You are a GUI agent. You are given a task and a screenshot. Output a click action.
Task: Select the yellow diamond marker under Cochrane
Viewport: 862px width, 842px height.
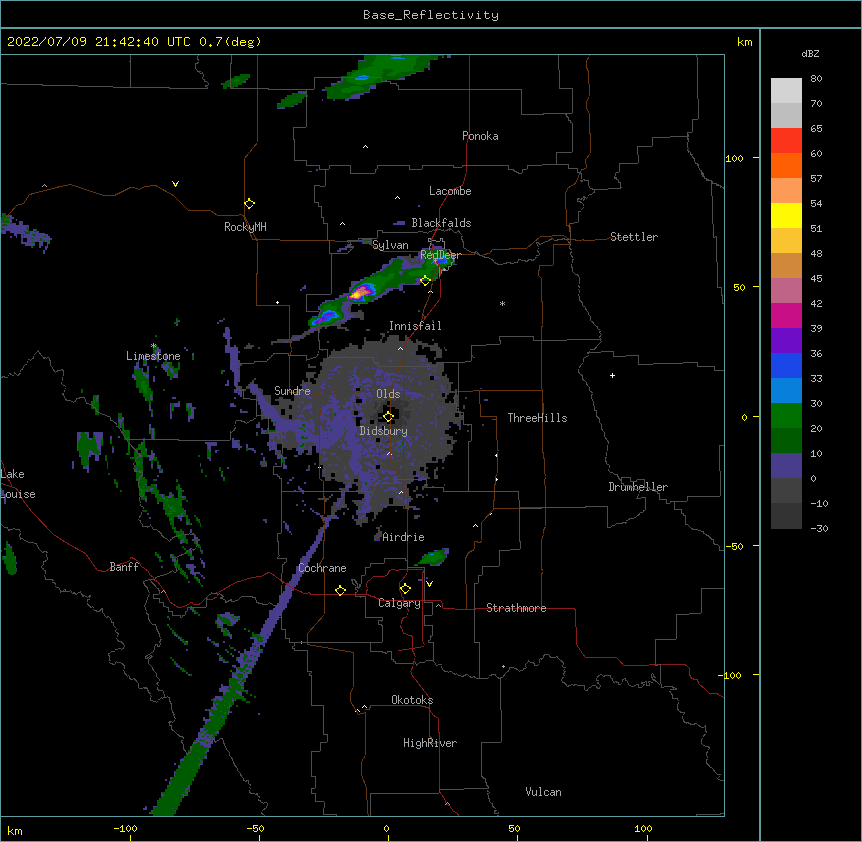click(x=340, y=590)
